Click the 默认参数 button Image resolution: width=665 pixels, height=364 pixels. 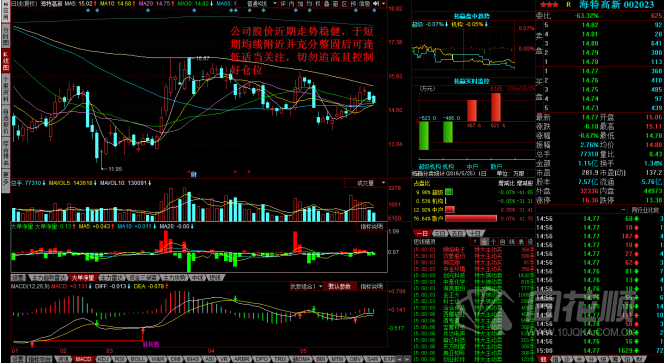coord(340,286)
